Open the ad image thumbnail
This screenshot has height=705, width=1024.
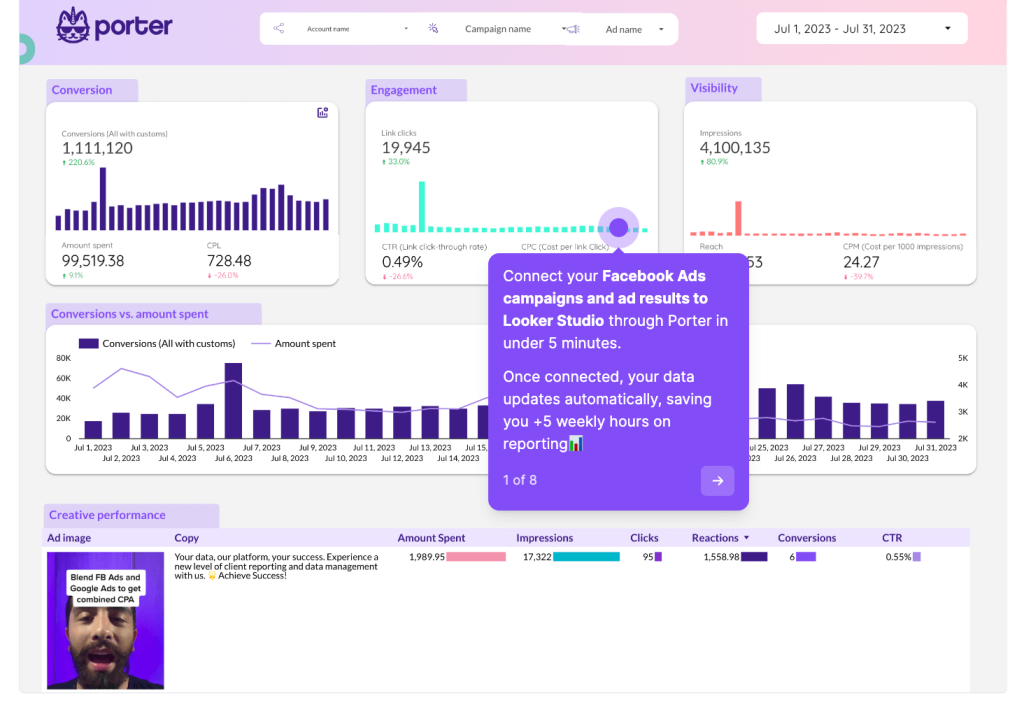click(x=105, y=620)
